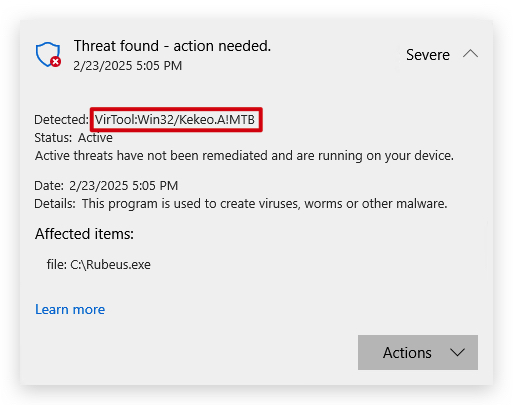Open the Learn more link

(x=70, y=309)
